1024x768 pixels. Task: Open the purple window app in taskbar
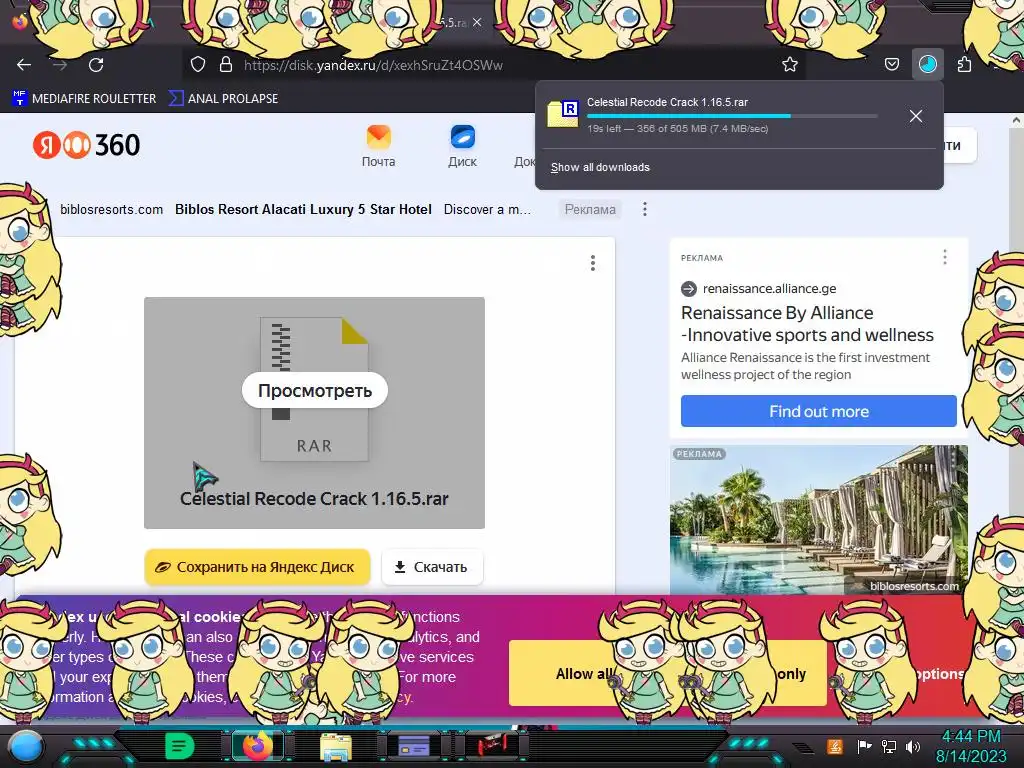pyautogui.click(x=413, y=746)
